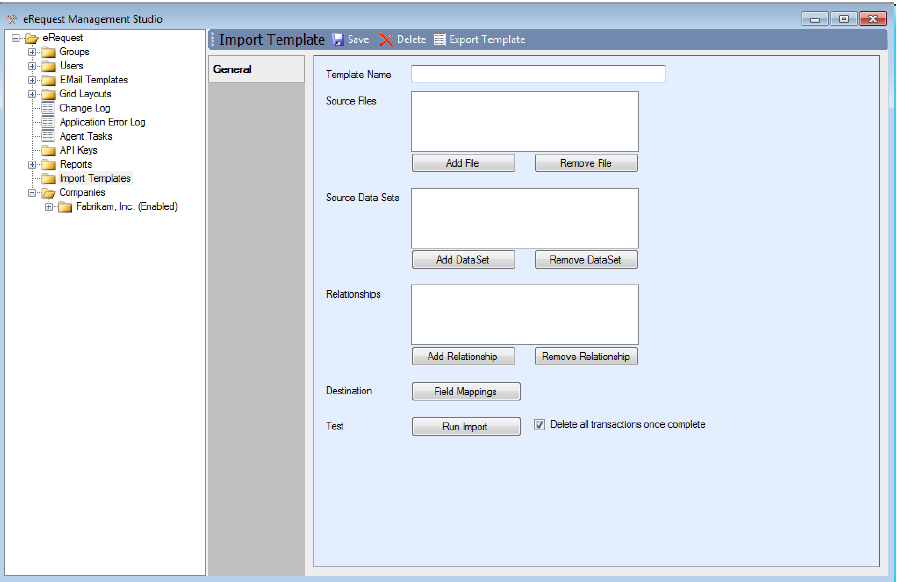
Task: Select Reports in the navigation tree
Action: (75, 164)
